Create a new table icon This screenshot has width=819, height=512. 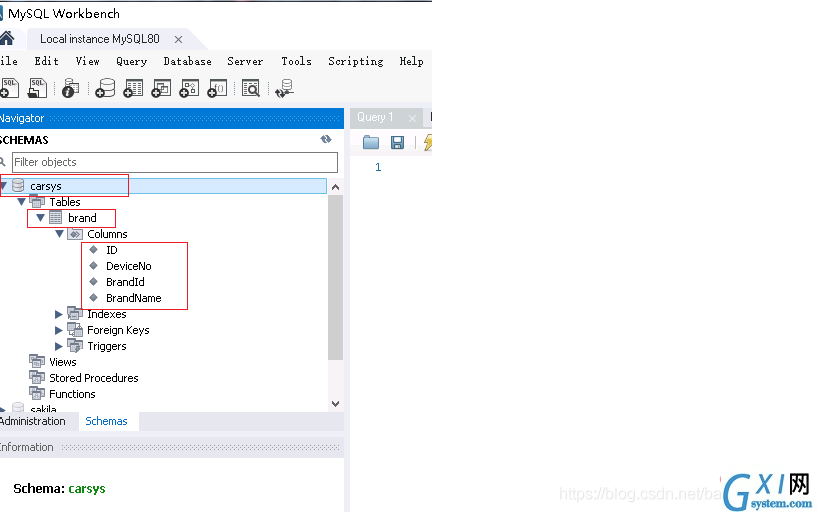click(133, 88)
